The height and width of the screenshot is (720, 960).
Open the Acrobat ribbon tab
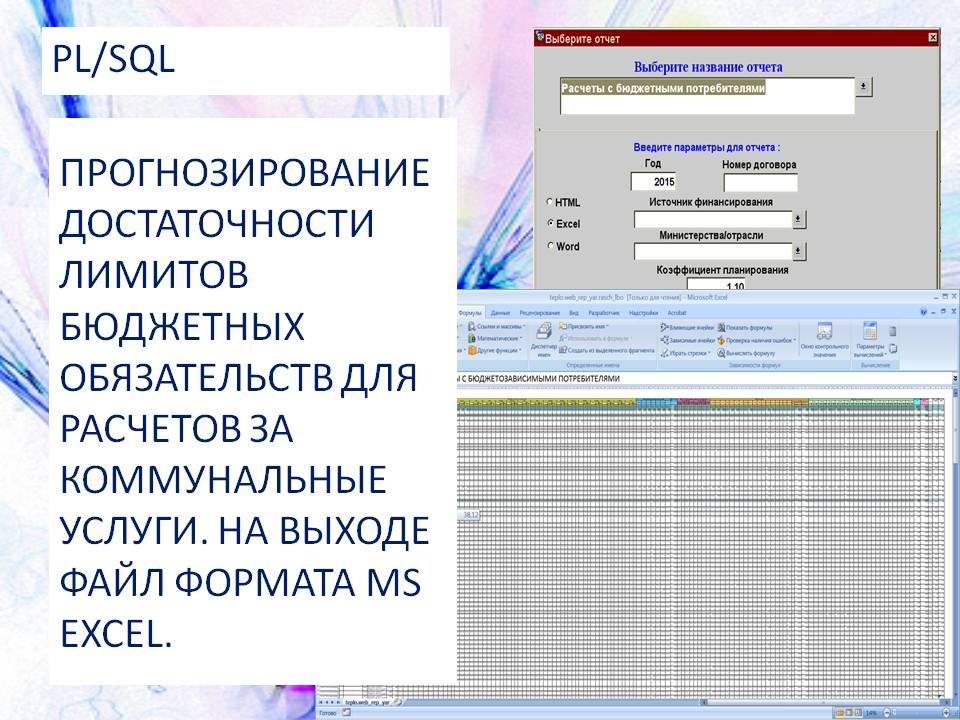click(677, 313)
